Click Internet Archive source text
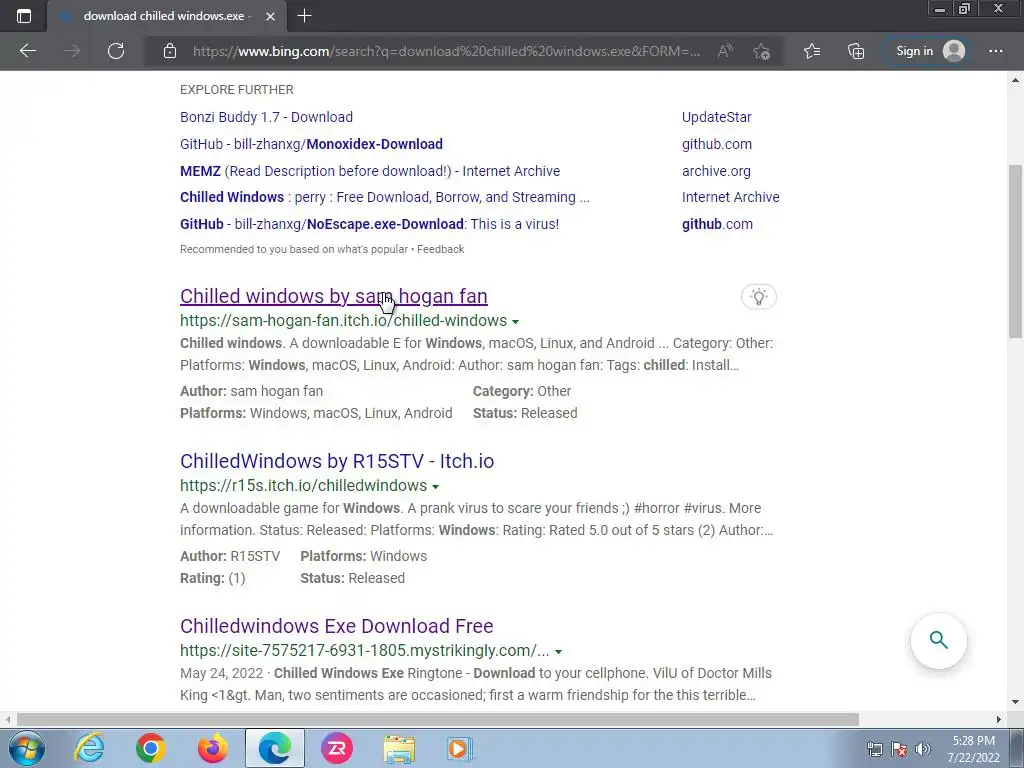This screenshot has width=1024, height=768. [731, 197]
